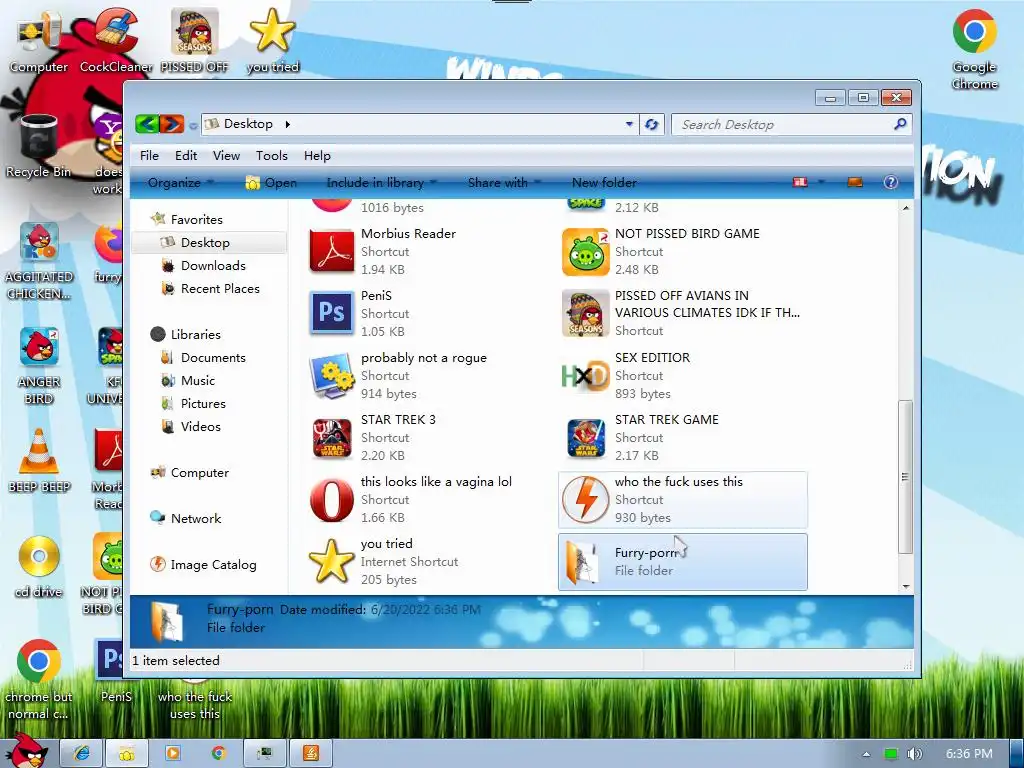Select the Opera icon shortcut in file list
1024x768 pixels.
[331, 499]
